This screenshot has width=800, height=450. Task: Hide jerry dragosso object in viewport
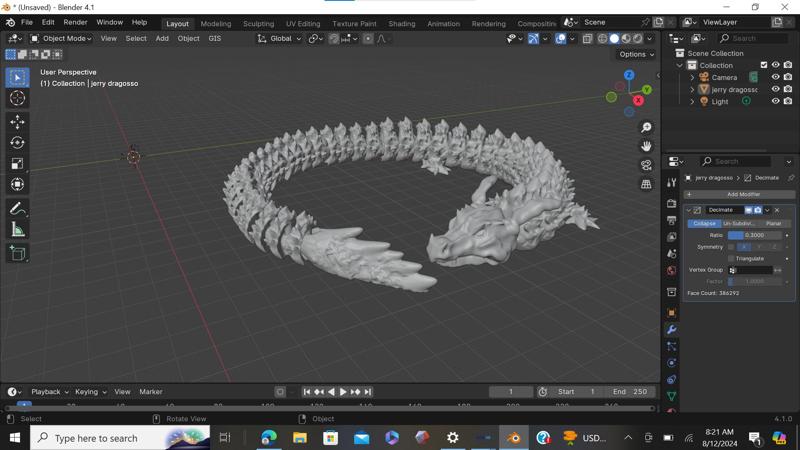click(776, 89)
